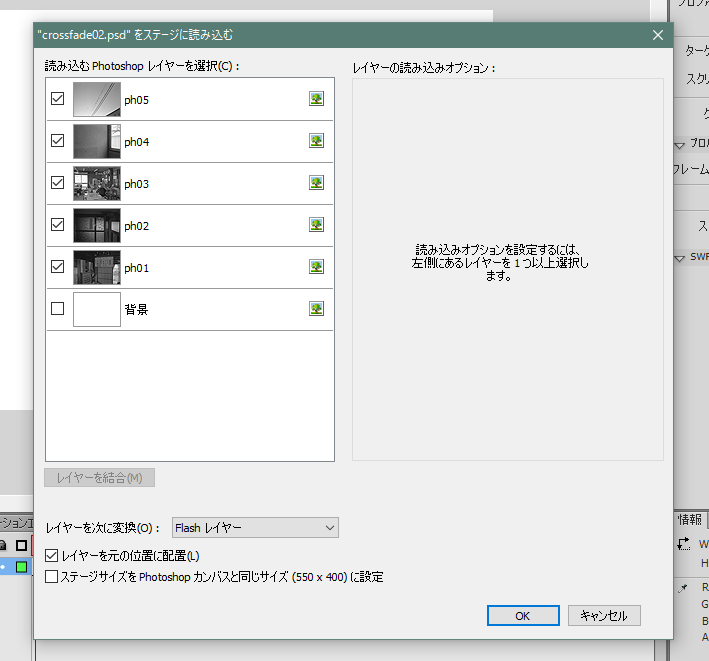Click the キャンセル button
The image size is (709, 661).
[x=604, y=616]
